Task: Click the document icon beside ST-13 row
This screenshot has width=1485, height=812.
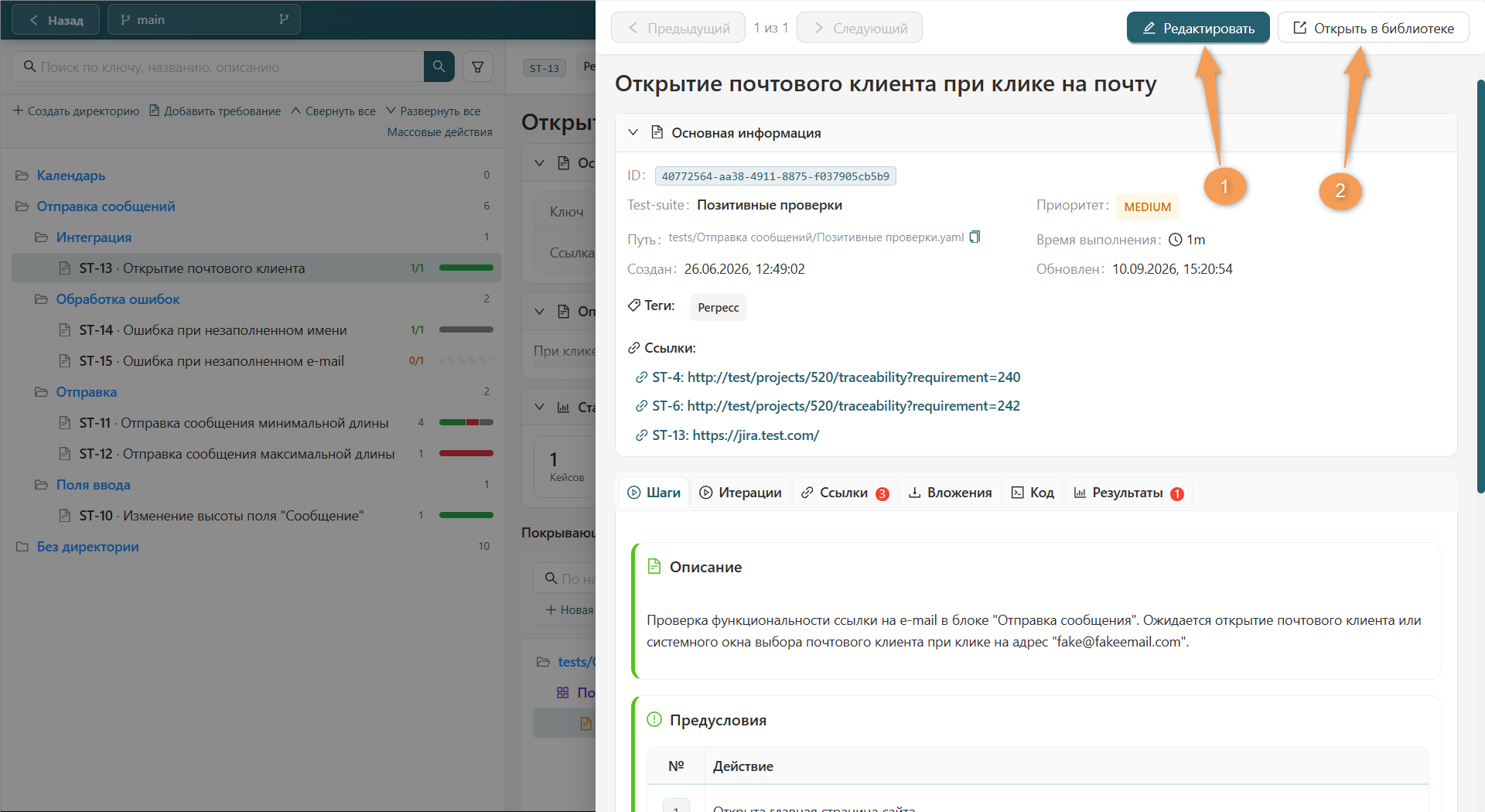Action: (x=65, y=268)
